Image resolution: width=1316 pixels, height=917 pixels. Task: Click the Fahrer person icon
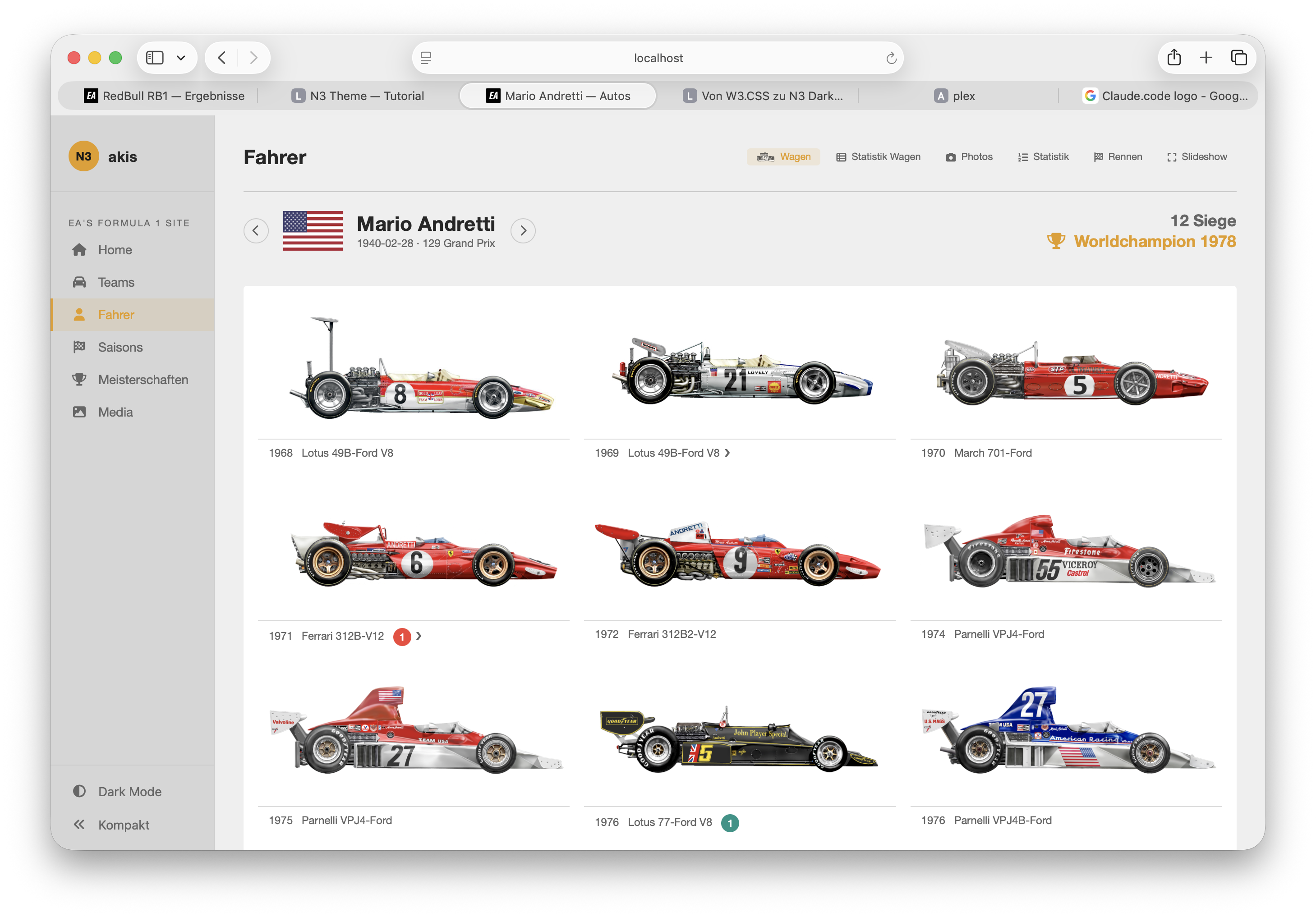(x=79, y=315)
